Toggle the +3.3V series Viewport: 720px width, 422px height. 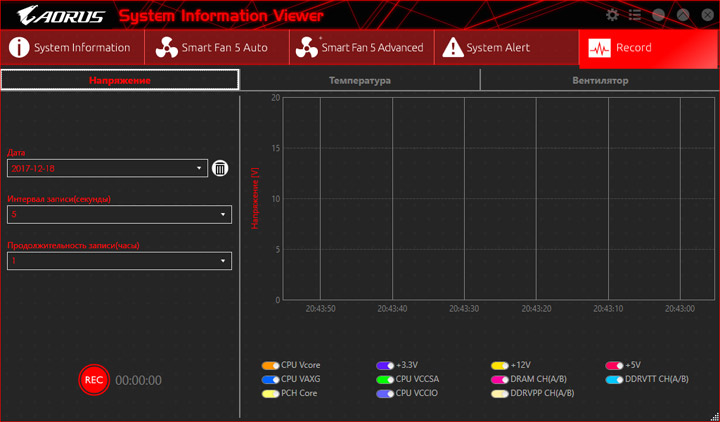385,366
